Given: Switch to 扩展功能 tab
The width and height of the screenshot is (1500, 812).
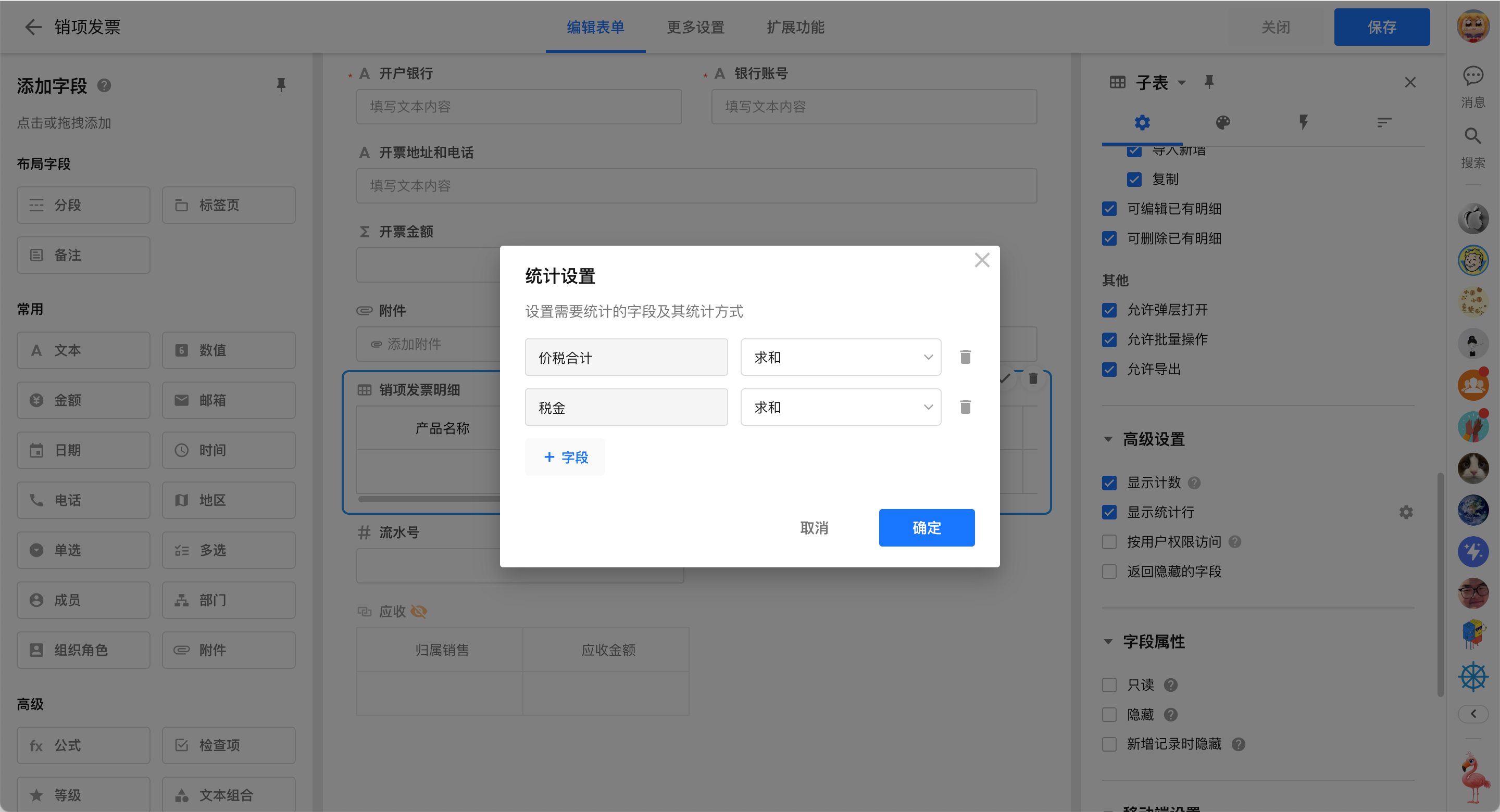Looking at the screenshot, I should (795, 27).
